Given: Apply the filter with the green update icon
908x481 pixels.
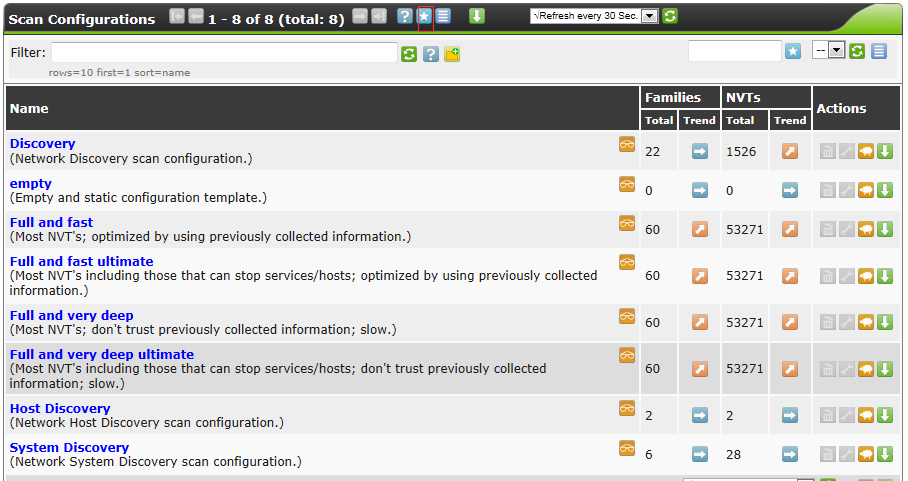Looking at the screenshot, I should tap(409, 53).
